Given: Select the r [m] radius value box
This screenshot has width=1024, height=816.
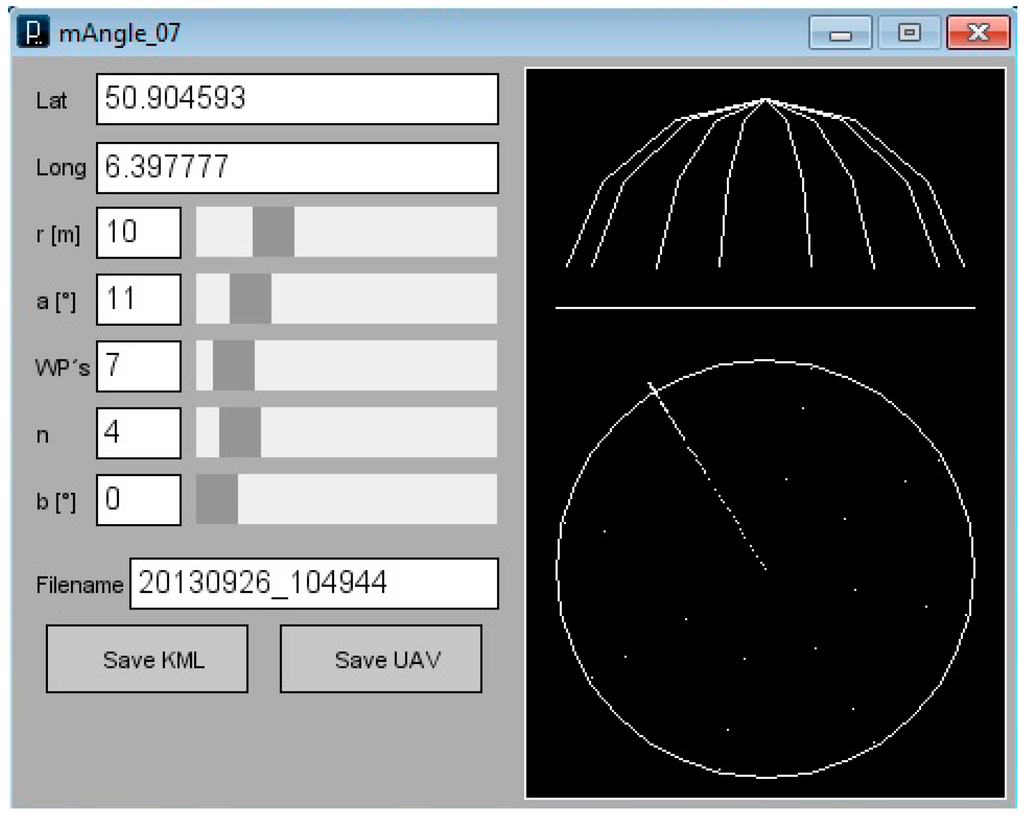Looking at the screenshot, I should [x=139, y=232].
